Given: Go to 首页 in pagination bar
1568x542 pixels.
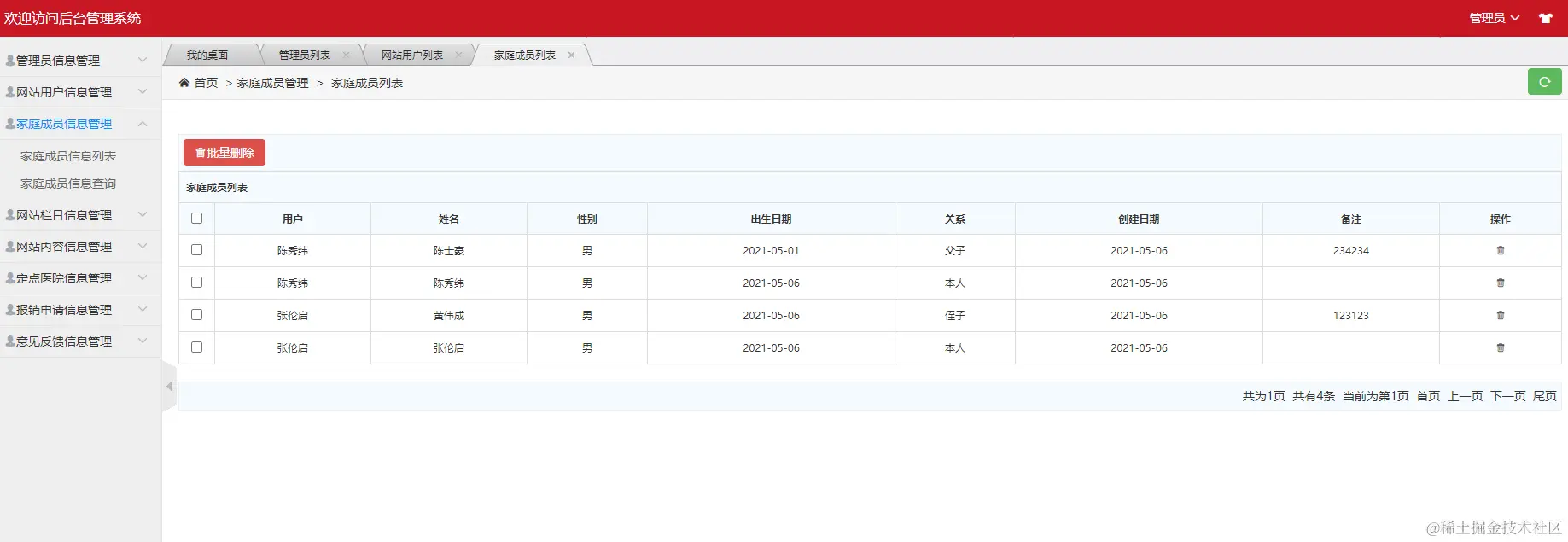Looking at the screenshot, I should pyautogui.click(x=1428, y=396).
